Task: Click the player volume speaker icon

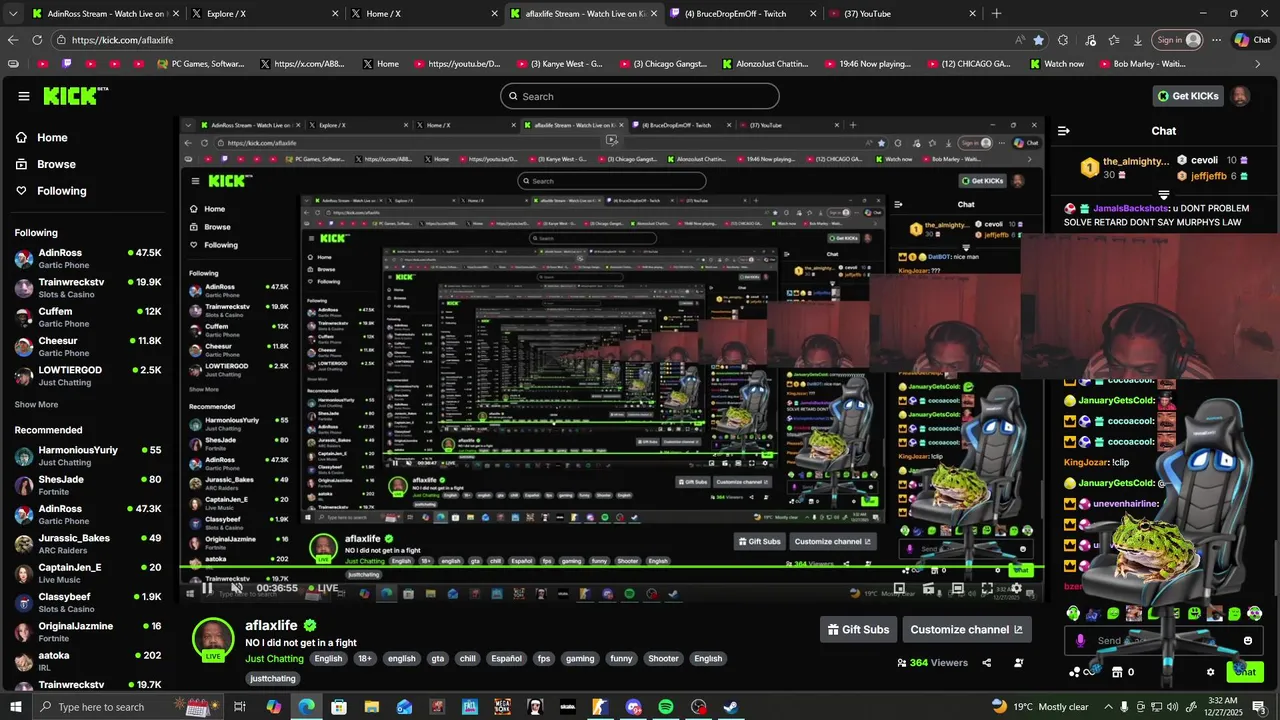Action: point(237,588)
